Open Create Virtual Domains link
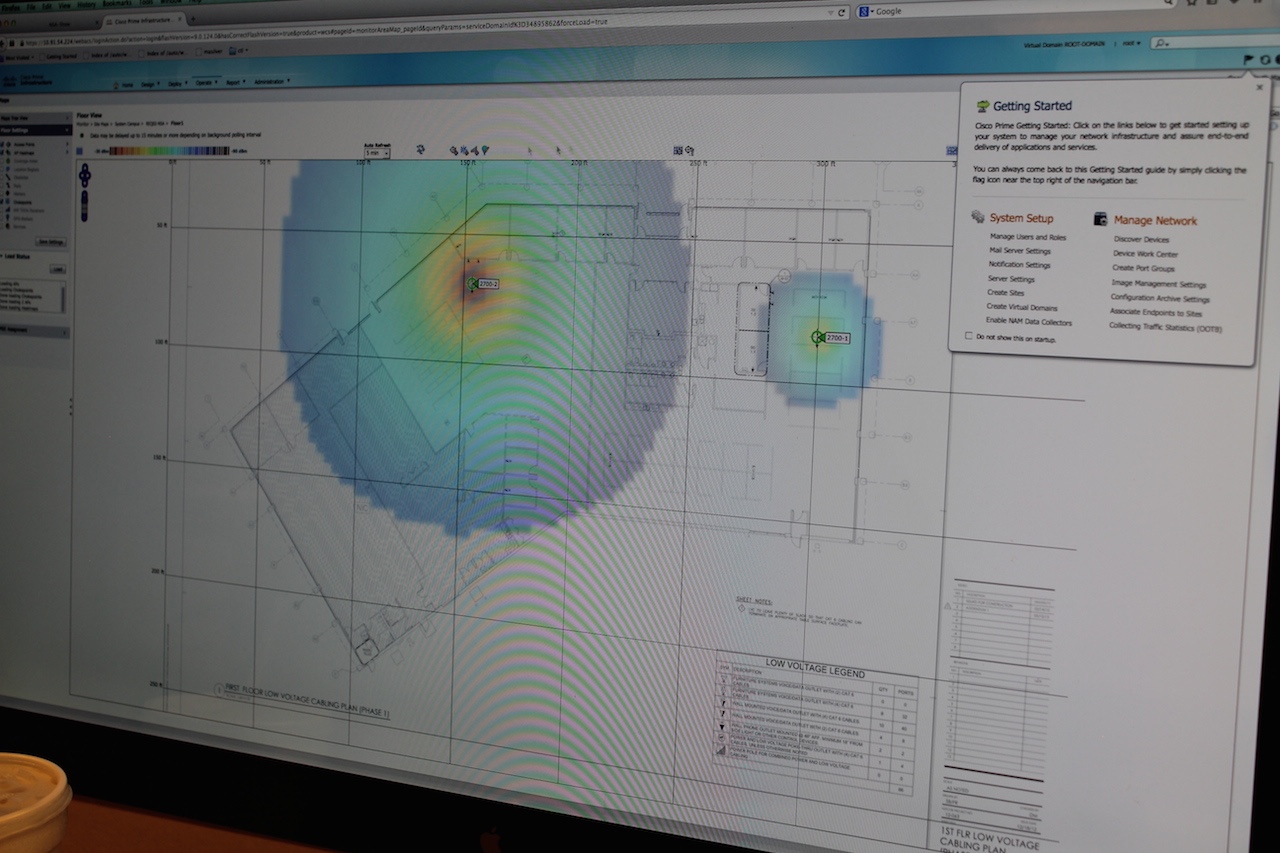This screenshot has width=1280, height=853. pos(1021,307)
